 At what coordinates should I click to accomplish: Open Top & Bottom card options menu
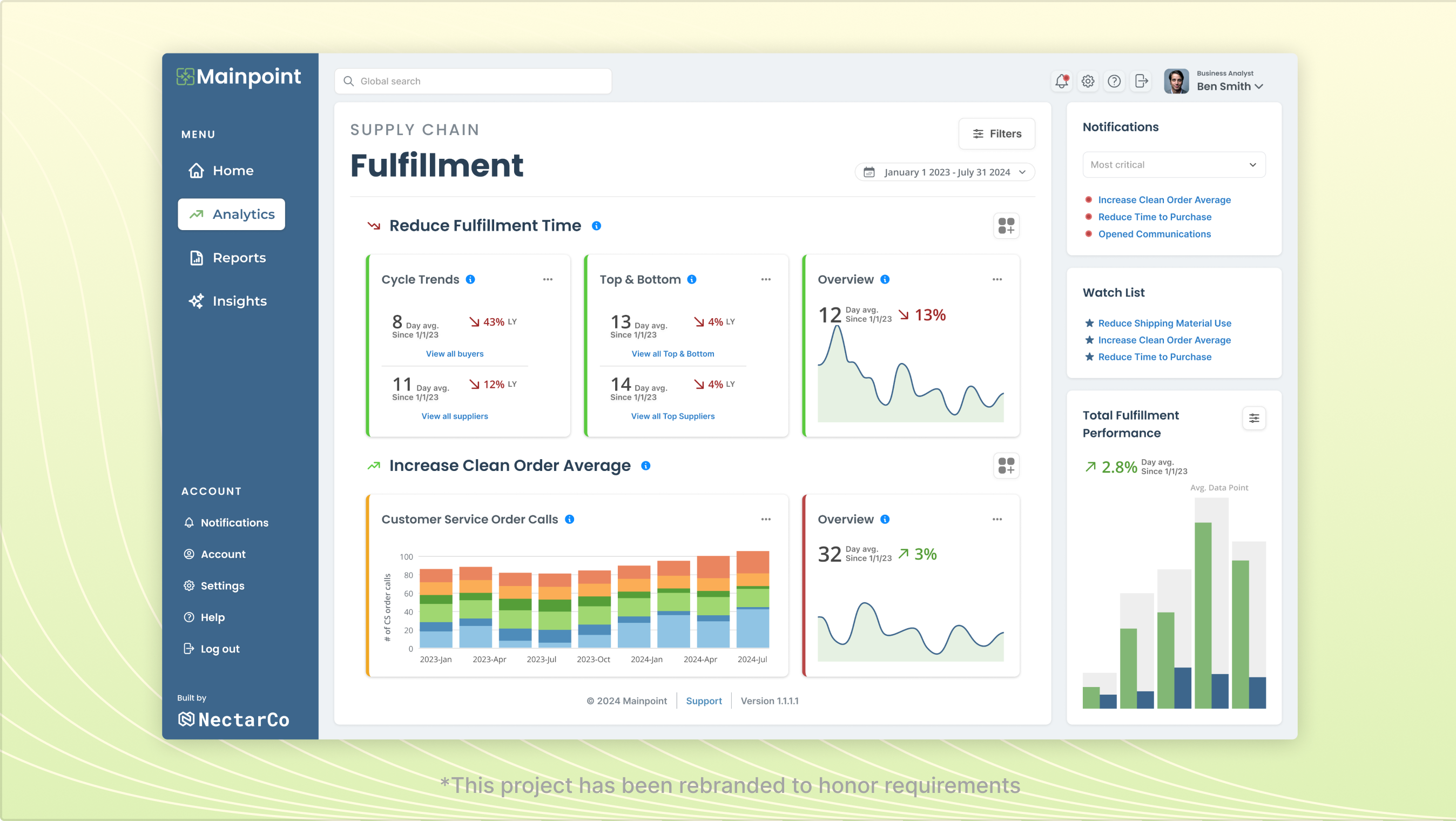(x=766, y=279)
